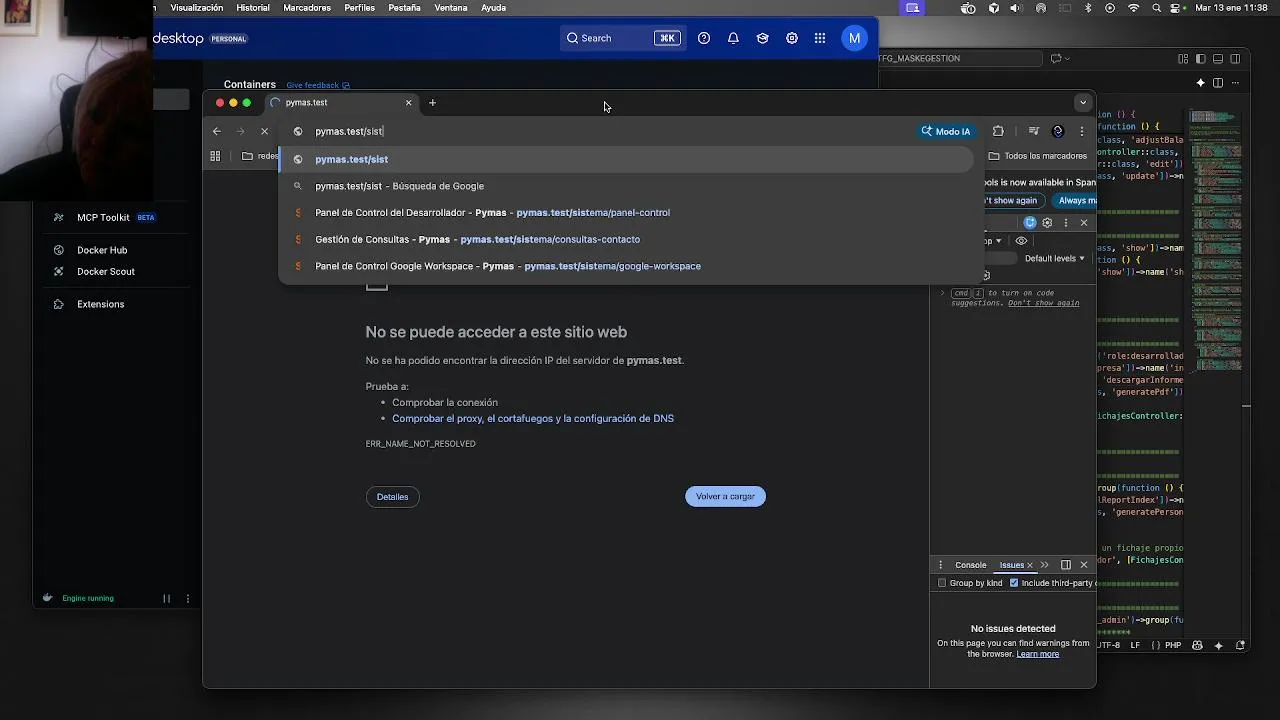This screenshot has width=1280, height=720.
Task: Toggle Include third-party checkbox
Action: click(1014, 583)
